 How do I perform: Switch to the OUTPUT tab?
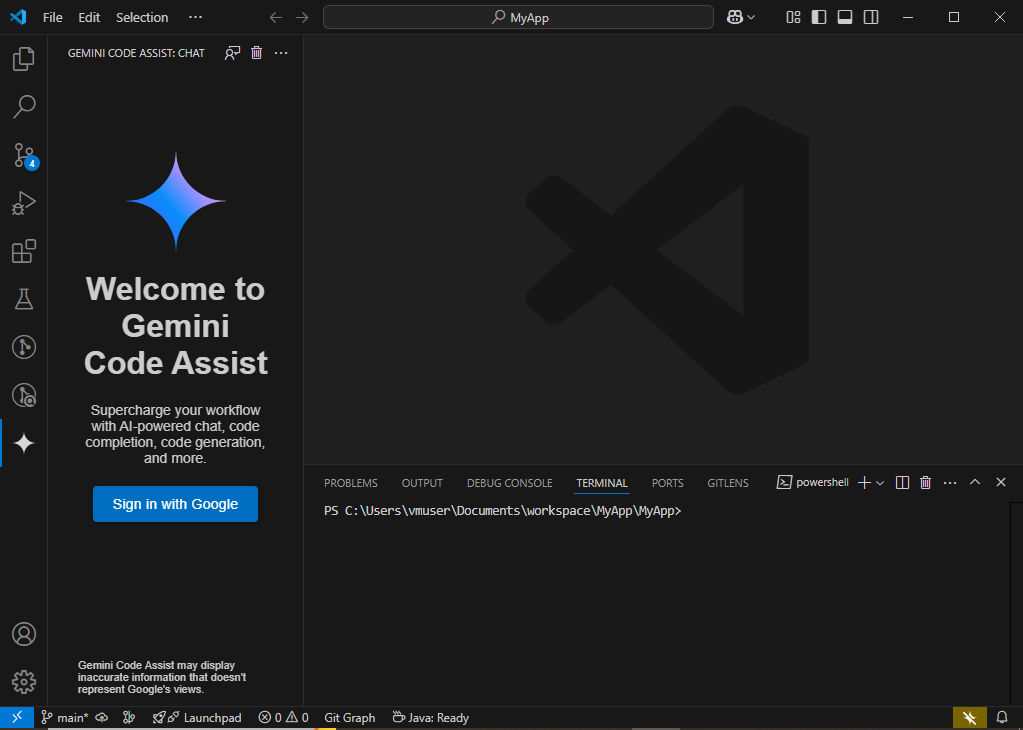tap(422, 483)
